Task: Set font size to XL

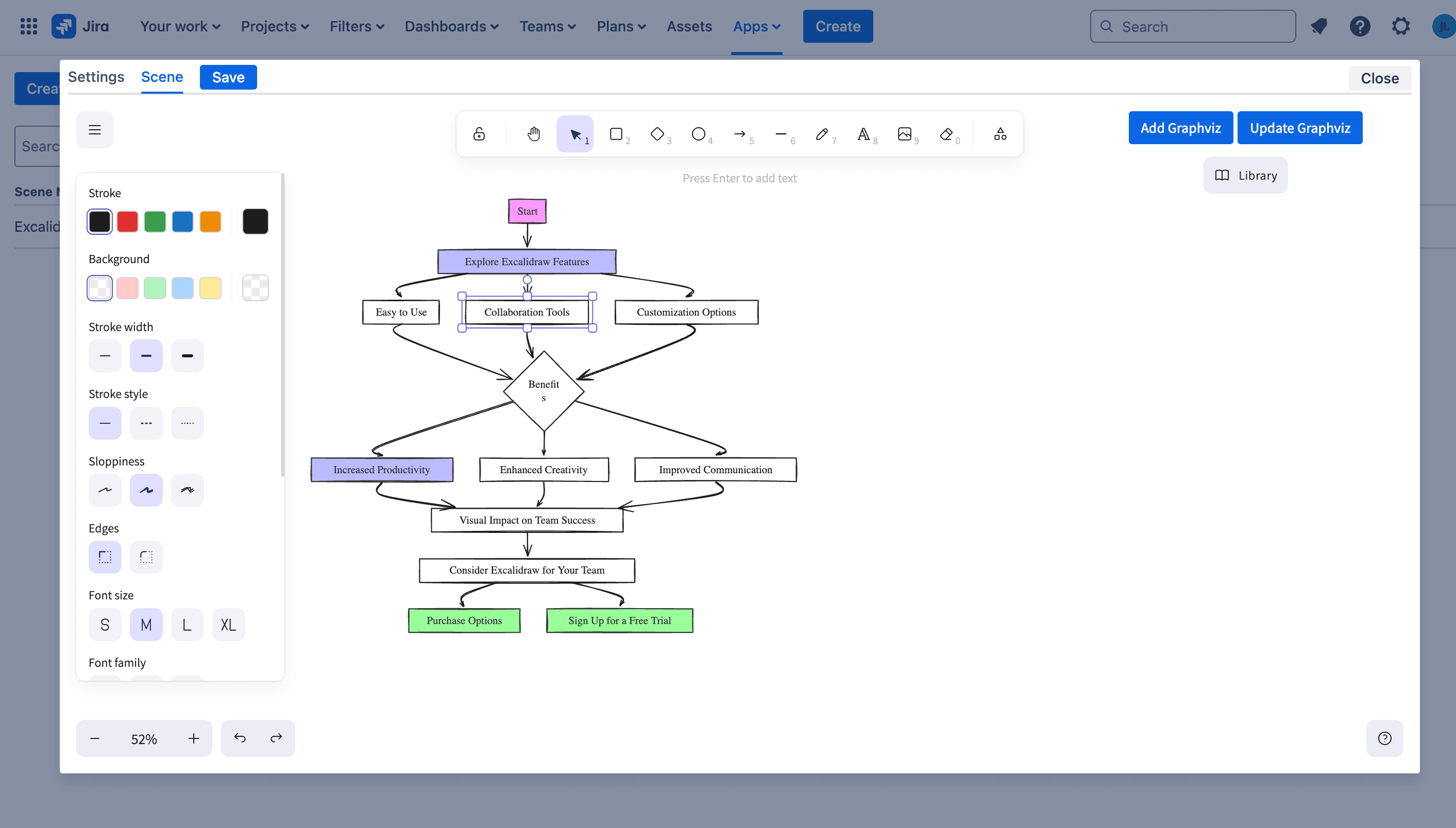Action: [x=228, y=625]
